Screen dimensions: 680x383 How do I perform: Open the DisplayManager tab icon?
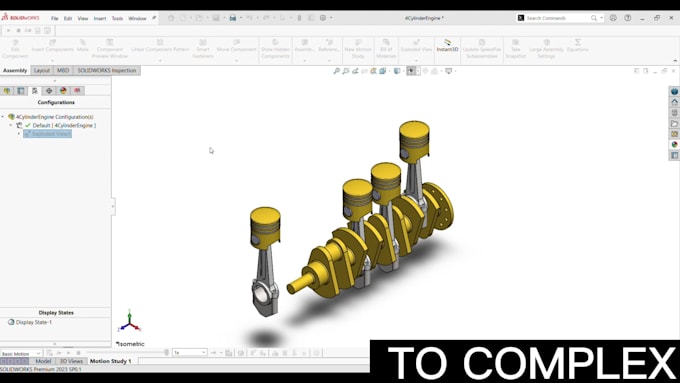63,91
